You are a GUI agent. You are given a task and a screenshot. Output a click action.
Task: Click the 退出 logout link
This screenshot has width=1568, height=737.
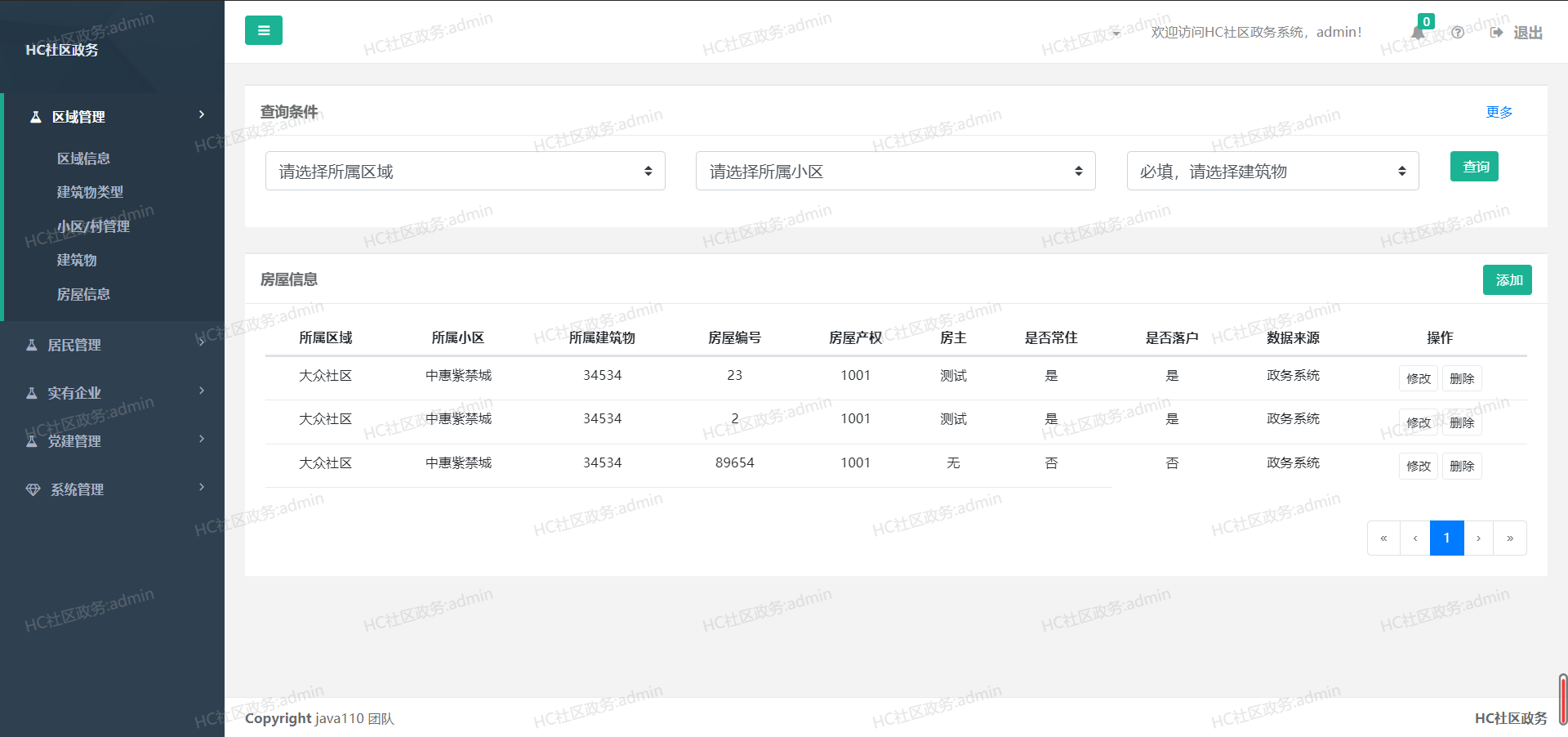click(1527, 33)
